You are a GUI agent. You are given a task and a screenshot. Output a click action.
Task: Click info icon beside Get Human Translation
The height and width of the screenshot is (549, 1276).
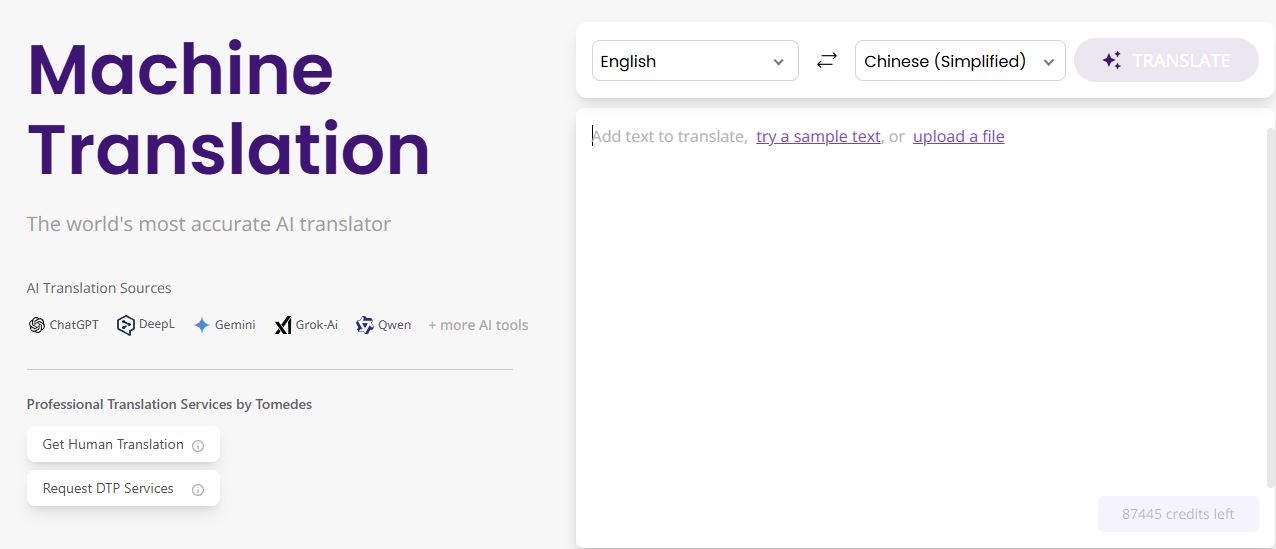click(198, 446)
